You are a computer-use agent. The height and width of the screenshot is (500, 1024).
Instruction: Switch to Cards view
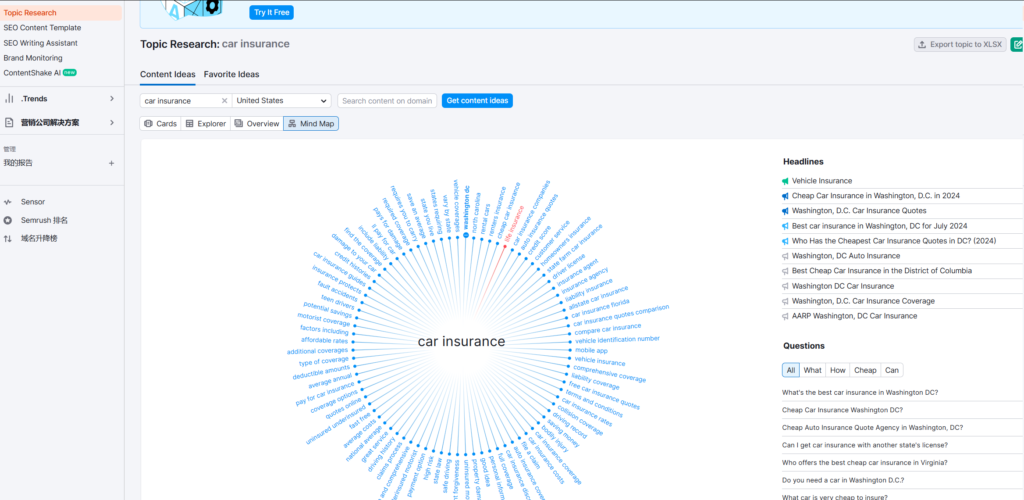click(x=160, y=124)
